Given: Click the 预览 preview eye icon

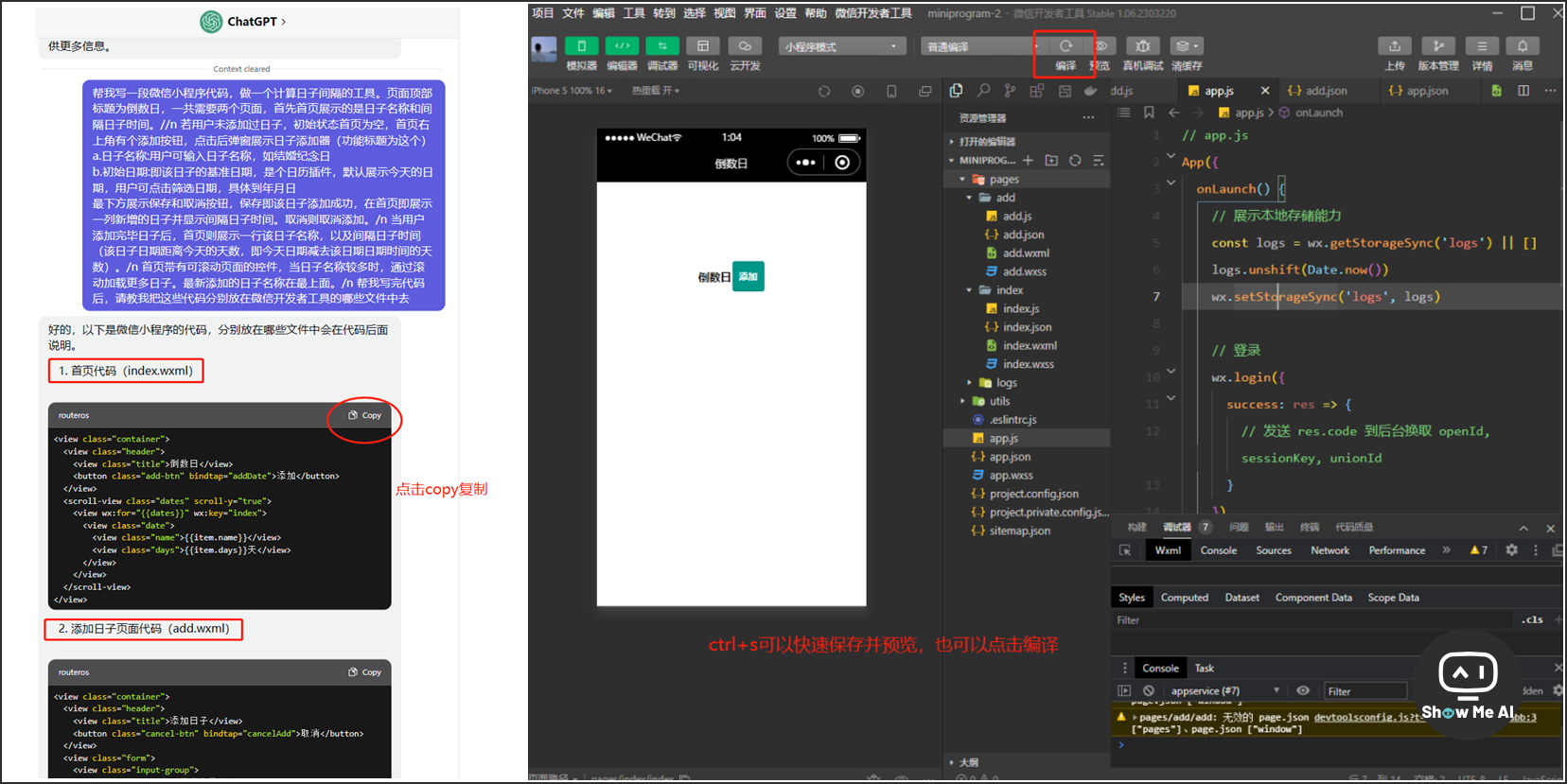Looking at the screenshot, I should pos(1102,45).
